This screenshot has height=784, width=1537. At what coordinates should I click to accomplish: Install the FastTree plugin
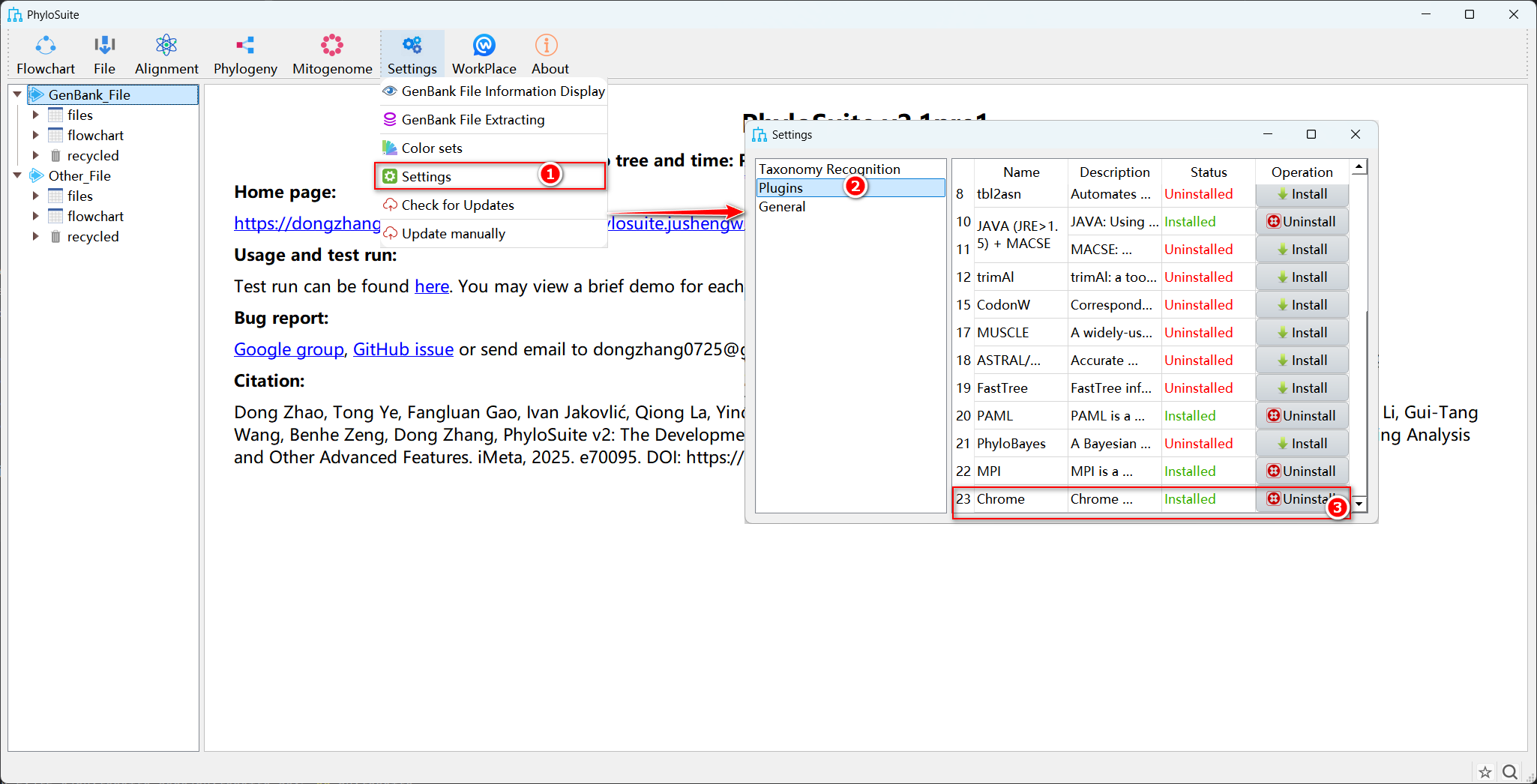click(1302, 388)
